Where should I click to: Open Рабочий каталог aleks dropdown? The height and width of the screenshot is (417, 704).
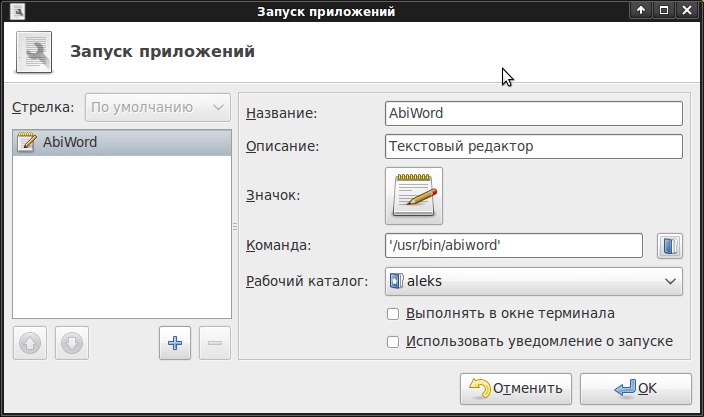(533, 281)
